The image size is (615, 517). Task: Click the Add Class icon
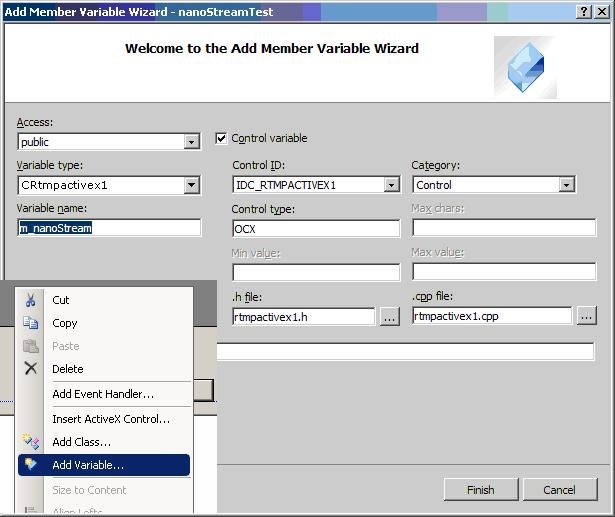31,442
